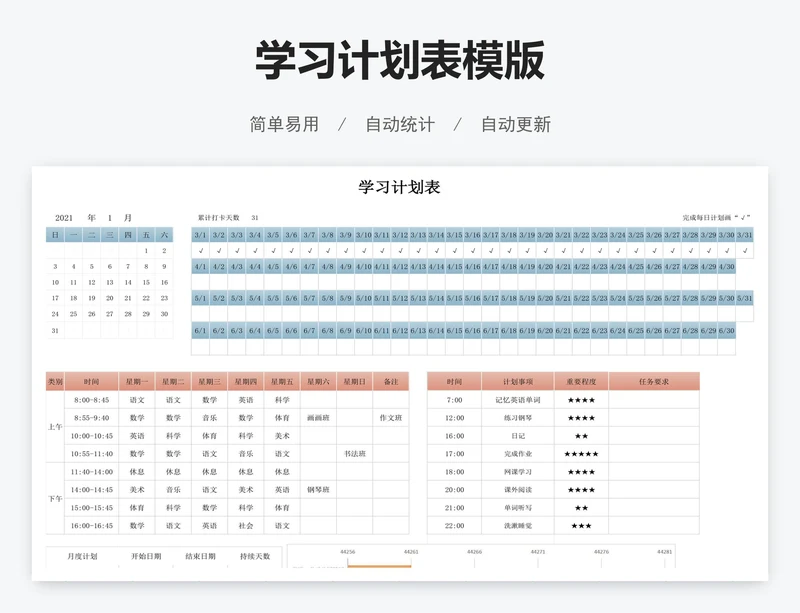Click the 课外阅读 plan item
800x613 pixels.
tap(518, 489)
